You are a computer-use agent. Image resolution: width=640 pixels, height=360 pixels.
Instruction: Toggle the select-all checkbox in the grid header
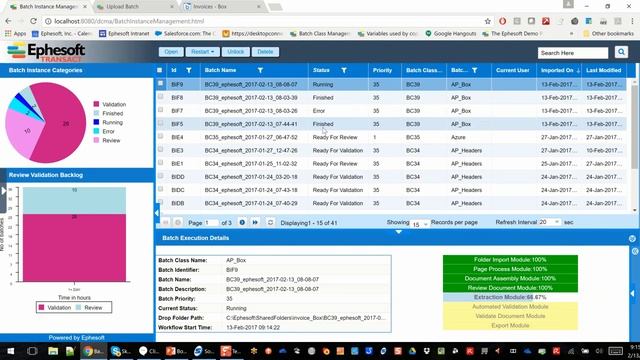coord(160,70)
